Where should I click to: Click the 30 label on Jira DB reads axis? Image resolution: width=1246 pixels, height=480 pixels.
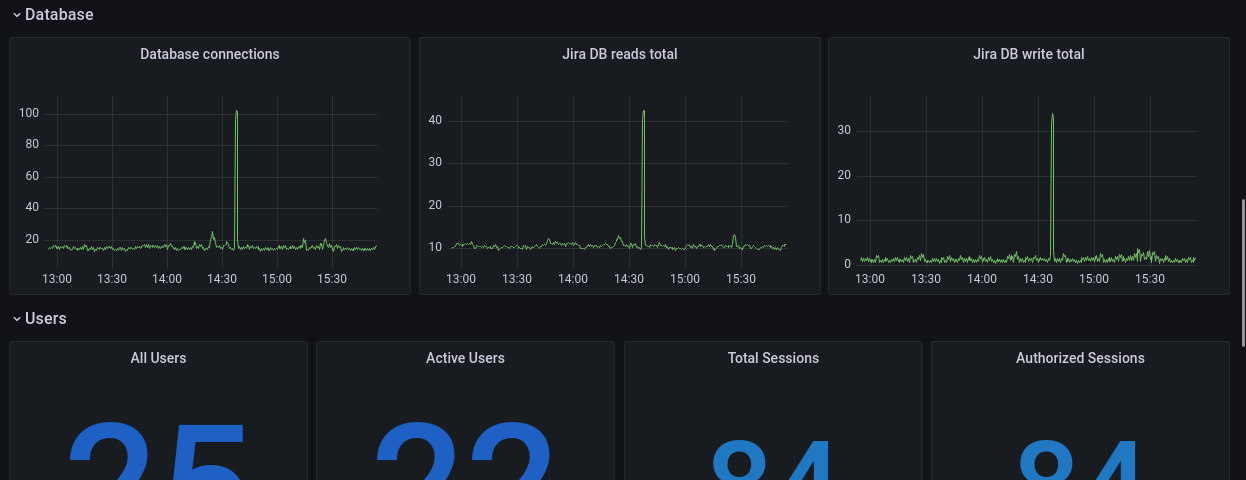point(435,162)
